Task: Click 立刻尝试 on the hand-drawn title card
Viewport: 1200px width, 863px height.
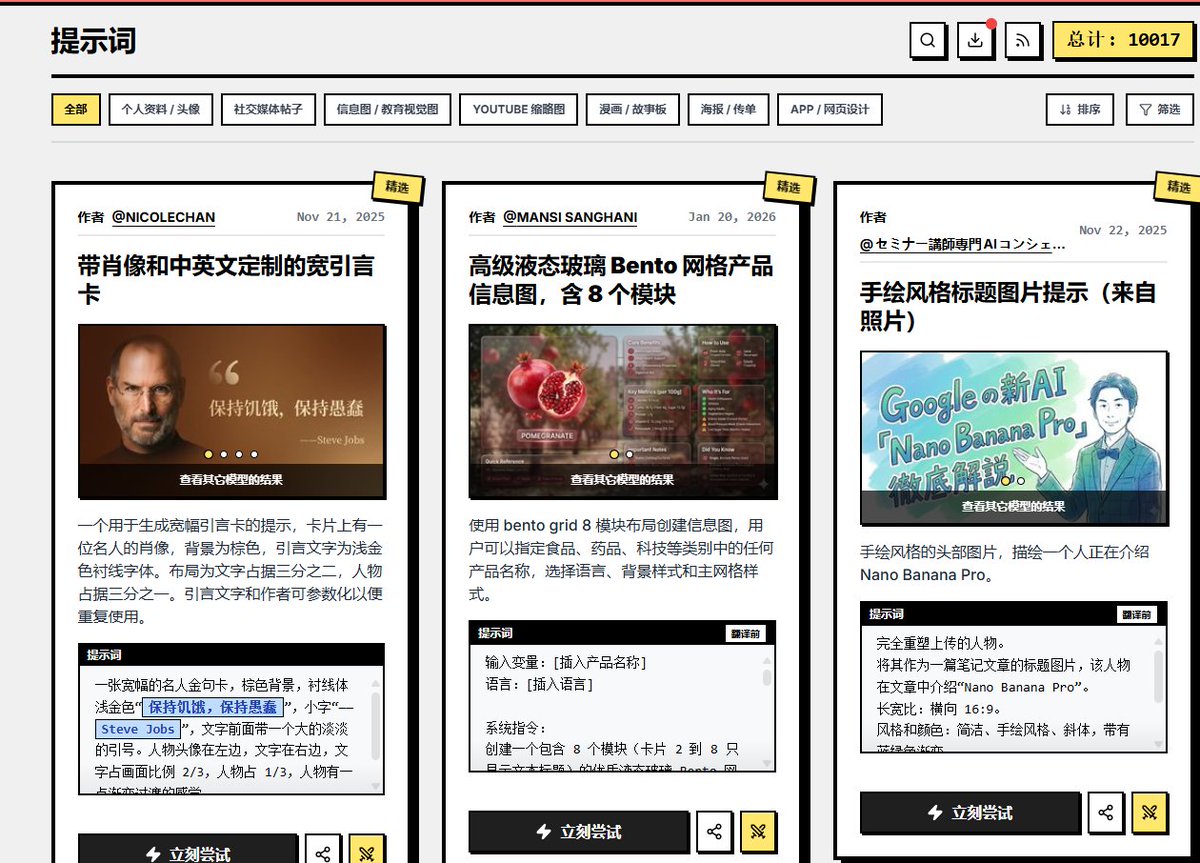Action: 970,813
